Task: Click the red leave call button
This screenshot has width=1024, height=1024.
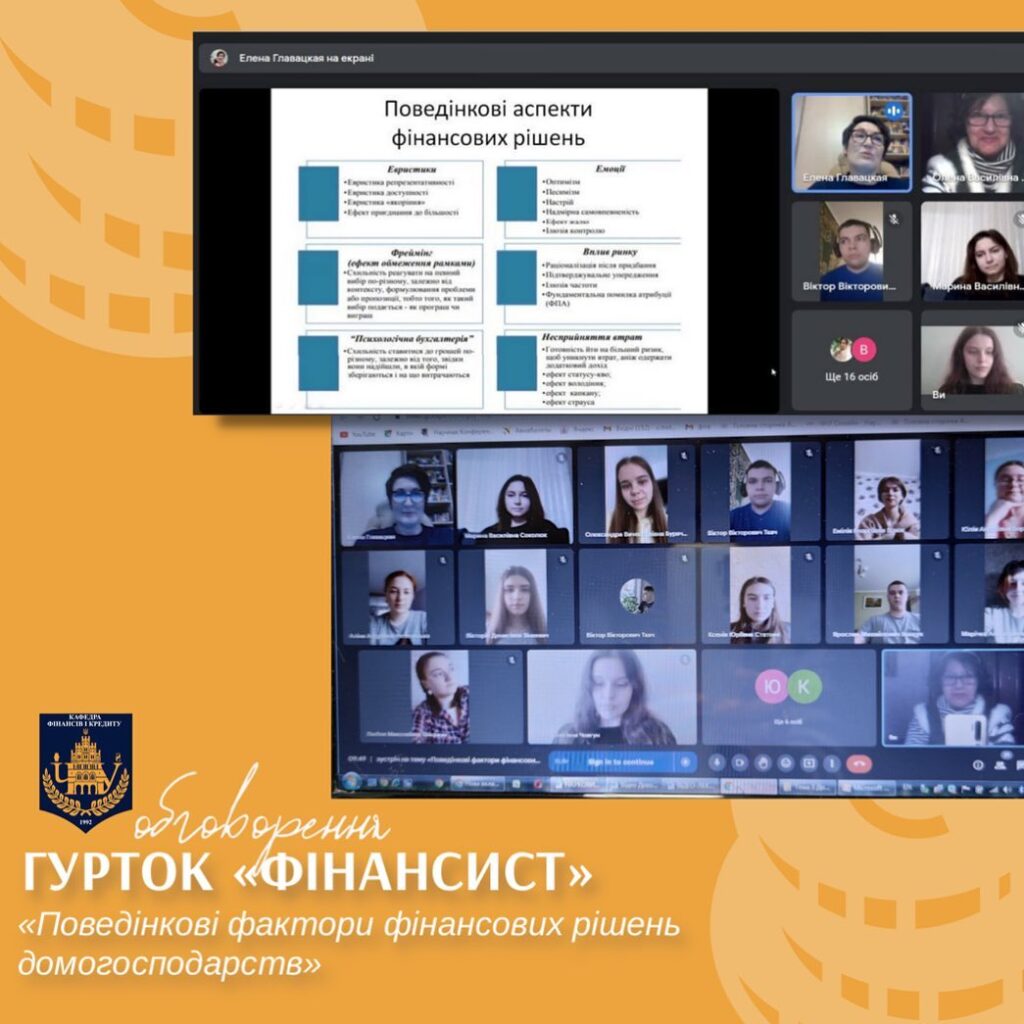Action: click(x=859, y=763)
